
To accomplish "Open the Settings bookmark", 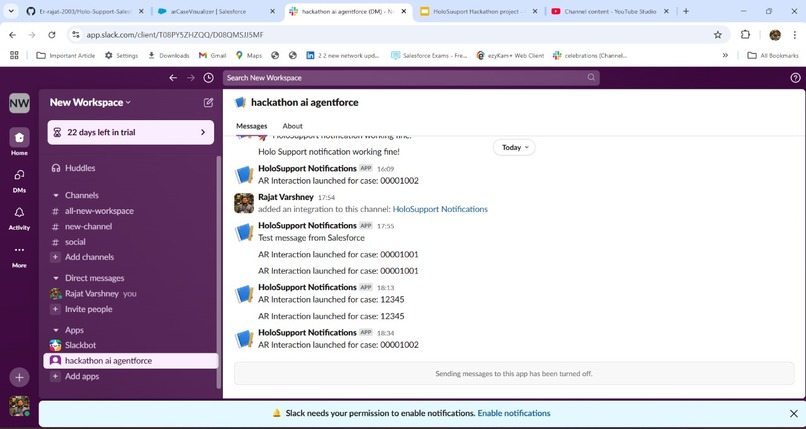I will tap(121, 55).
